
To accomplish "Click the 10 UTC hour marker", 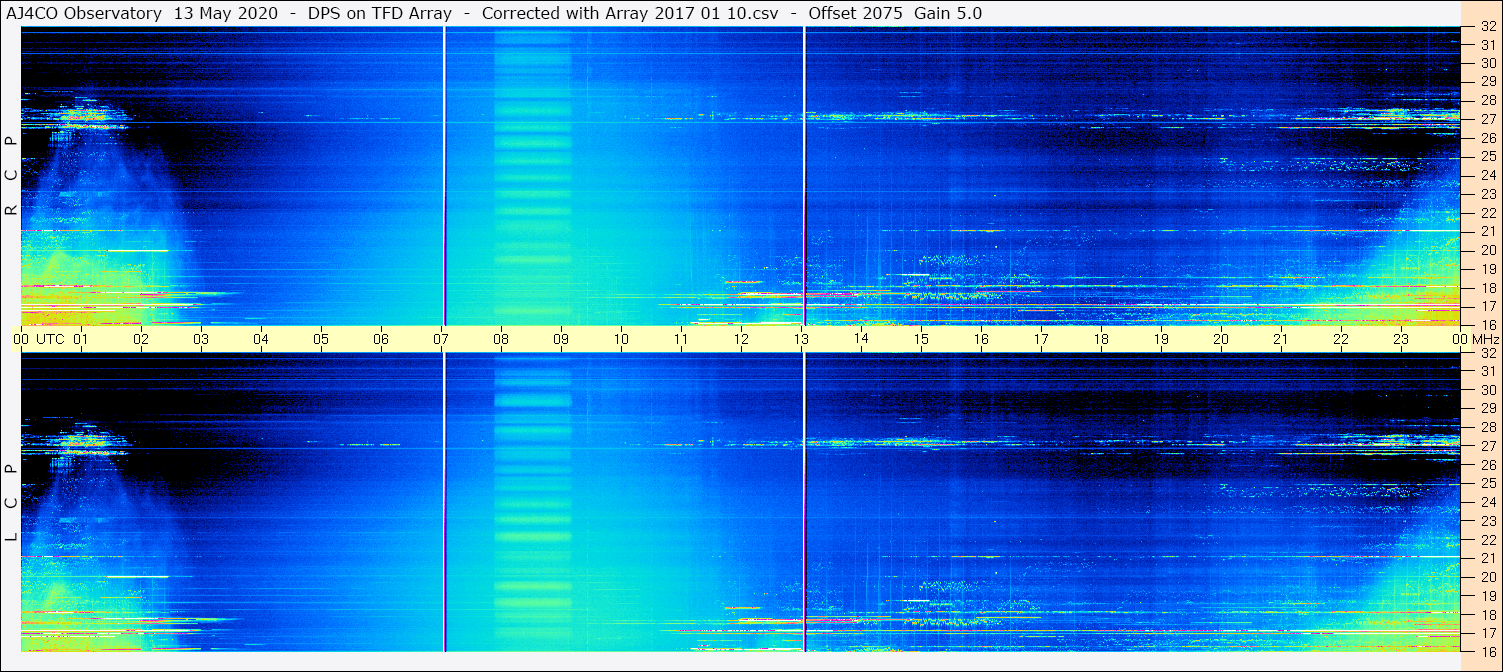I will (x=621, y=339).
